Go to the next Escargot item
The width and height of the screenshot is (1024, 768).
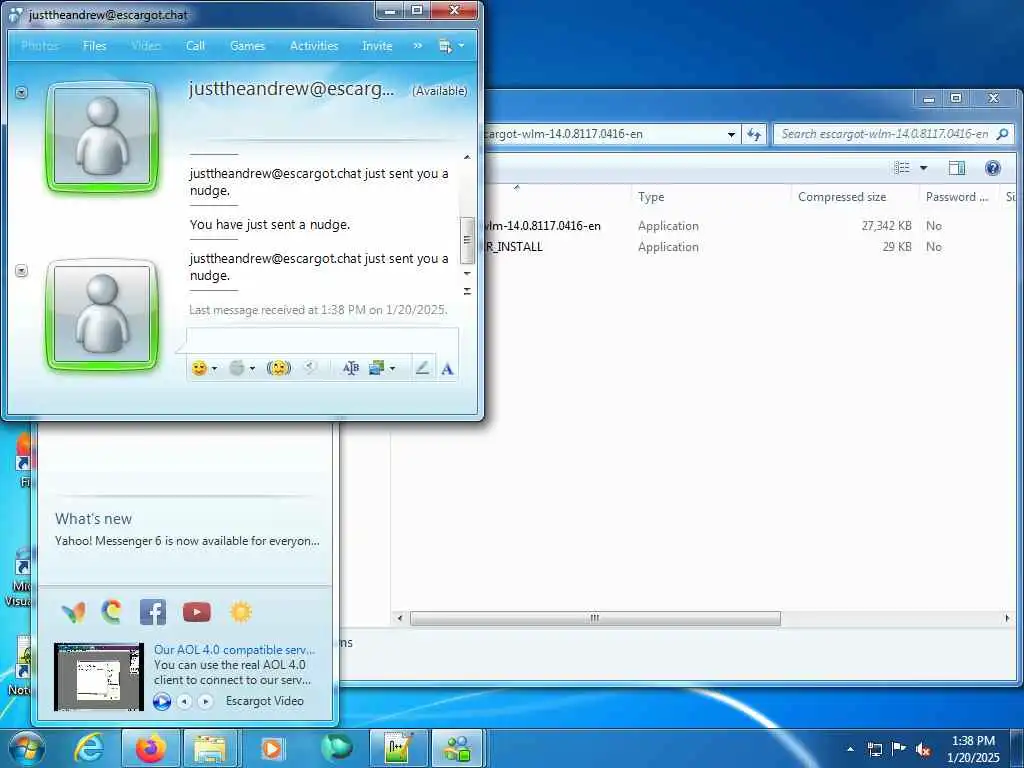(205, 701)
